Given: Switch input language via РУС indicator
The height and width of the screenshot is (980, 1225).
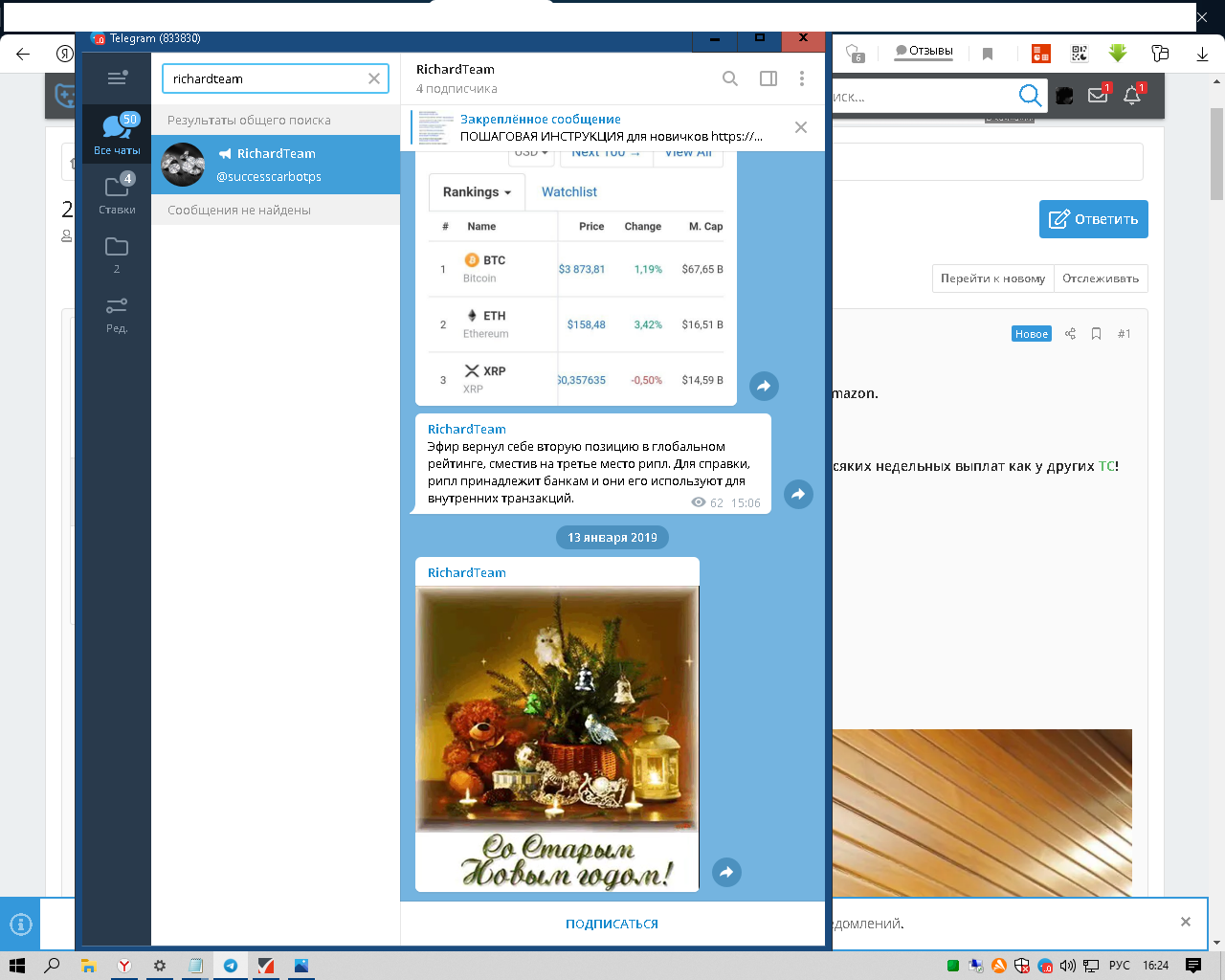Looking at the screenshot, I should pyautogui.click(x=1120, y=966).
